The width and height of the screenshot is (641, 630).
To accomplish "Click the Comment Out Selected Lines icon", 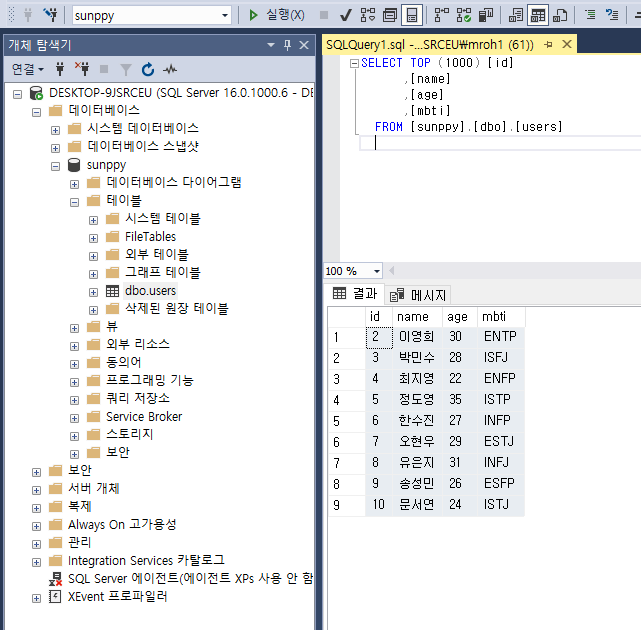I will point(590,16).
